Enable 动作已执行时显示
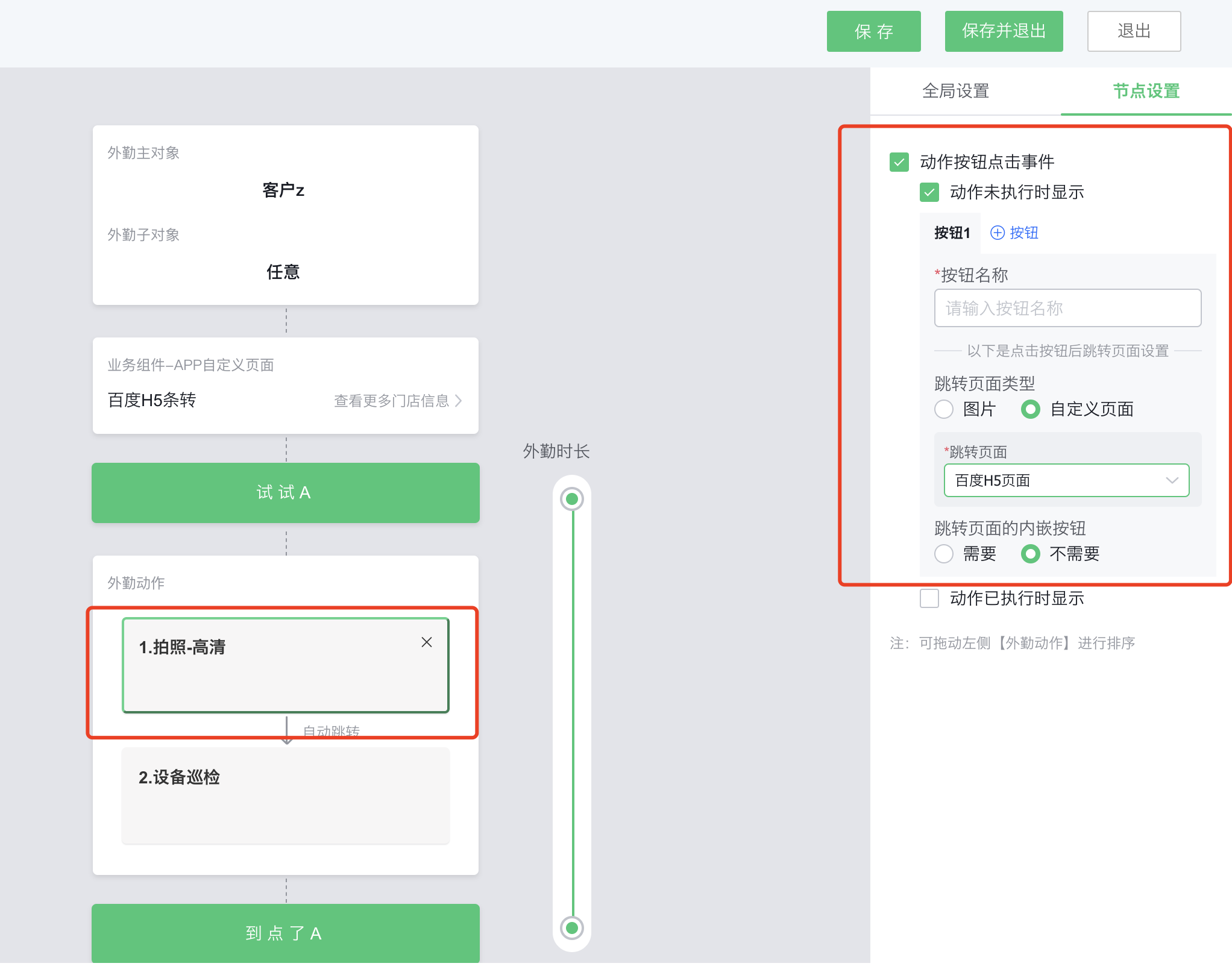 (x=929, y=598)
